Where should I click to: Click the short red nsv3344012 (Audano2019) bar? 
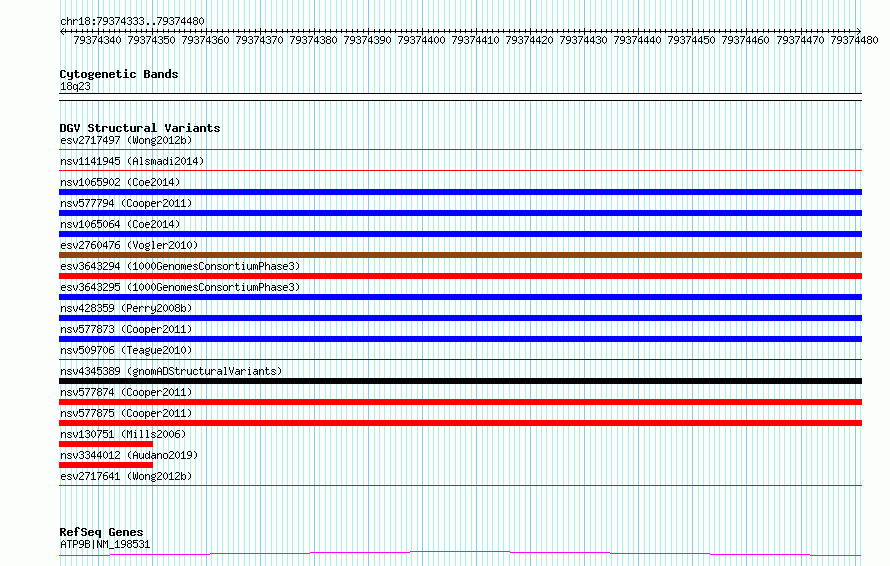pos(106,465)
